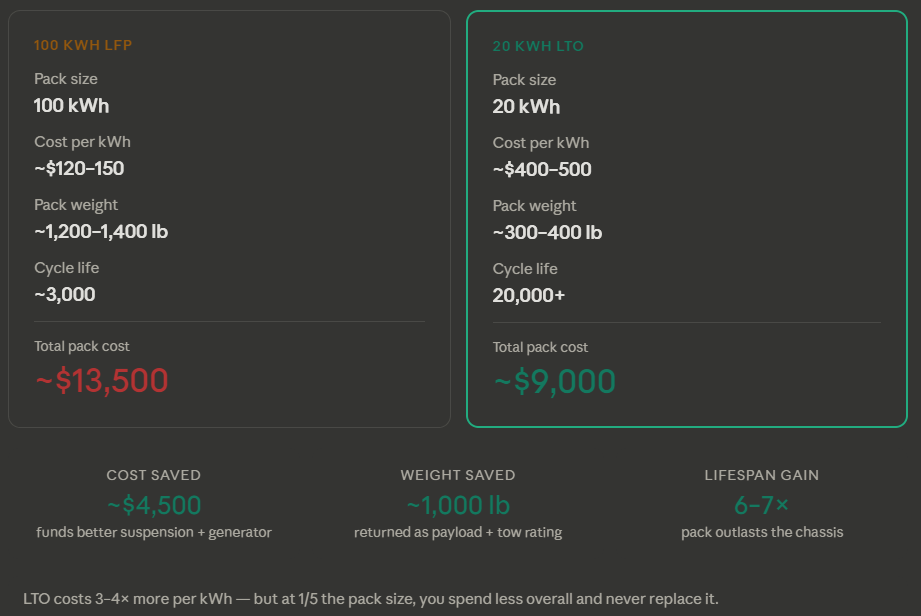Image resolution: width=921 pixels, height=616 pixels.
Task: Select the ~$9,000 total pack cost
Action: [x=554, y=381]
